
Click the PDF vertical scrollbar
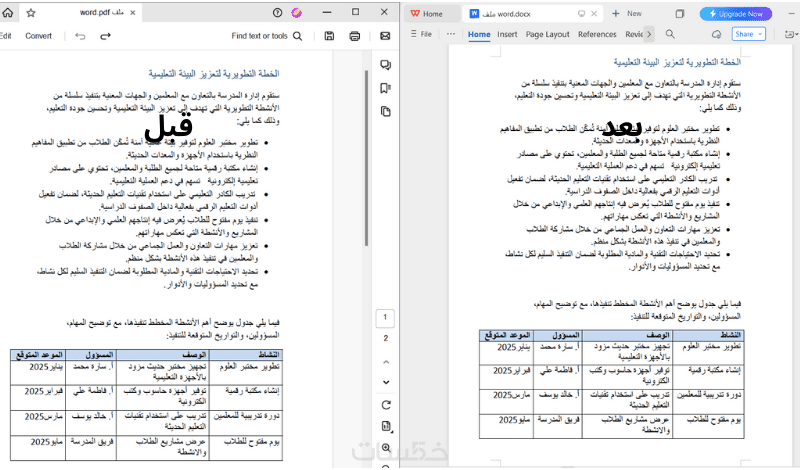pos(366,159)
